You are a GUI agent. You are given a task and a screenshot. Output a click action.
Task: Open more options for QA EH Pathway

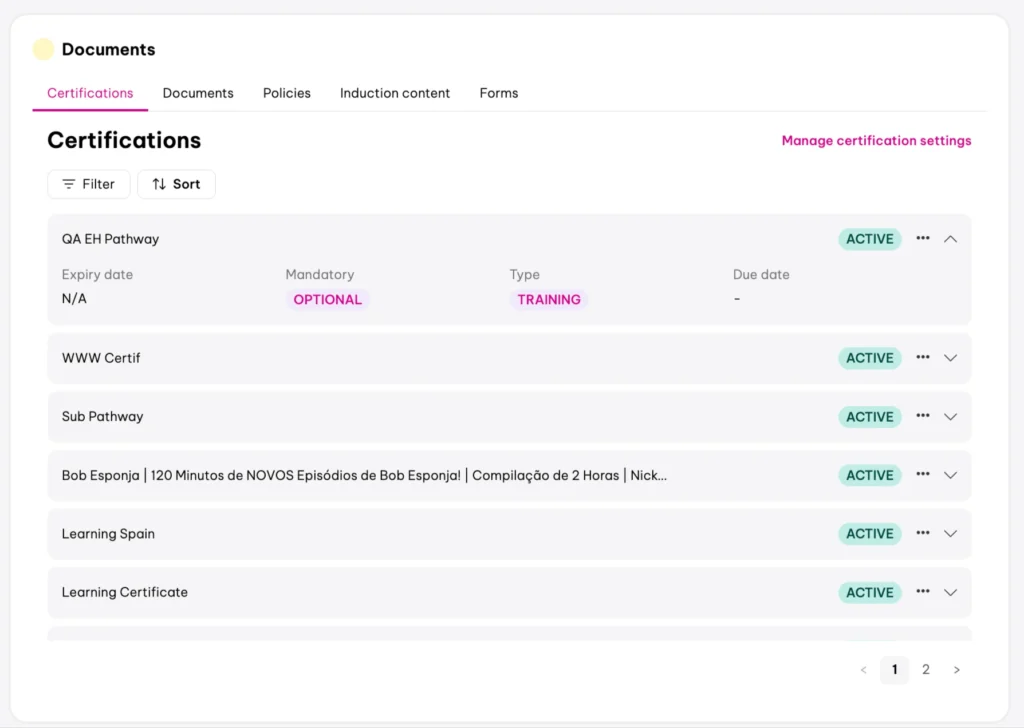[x=922, y=238]
